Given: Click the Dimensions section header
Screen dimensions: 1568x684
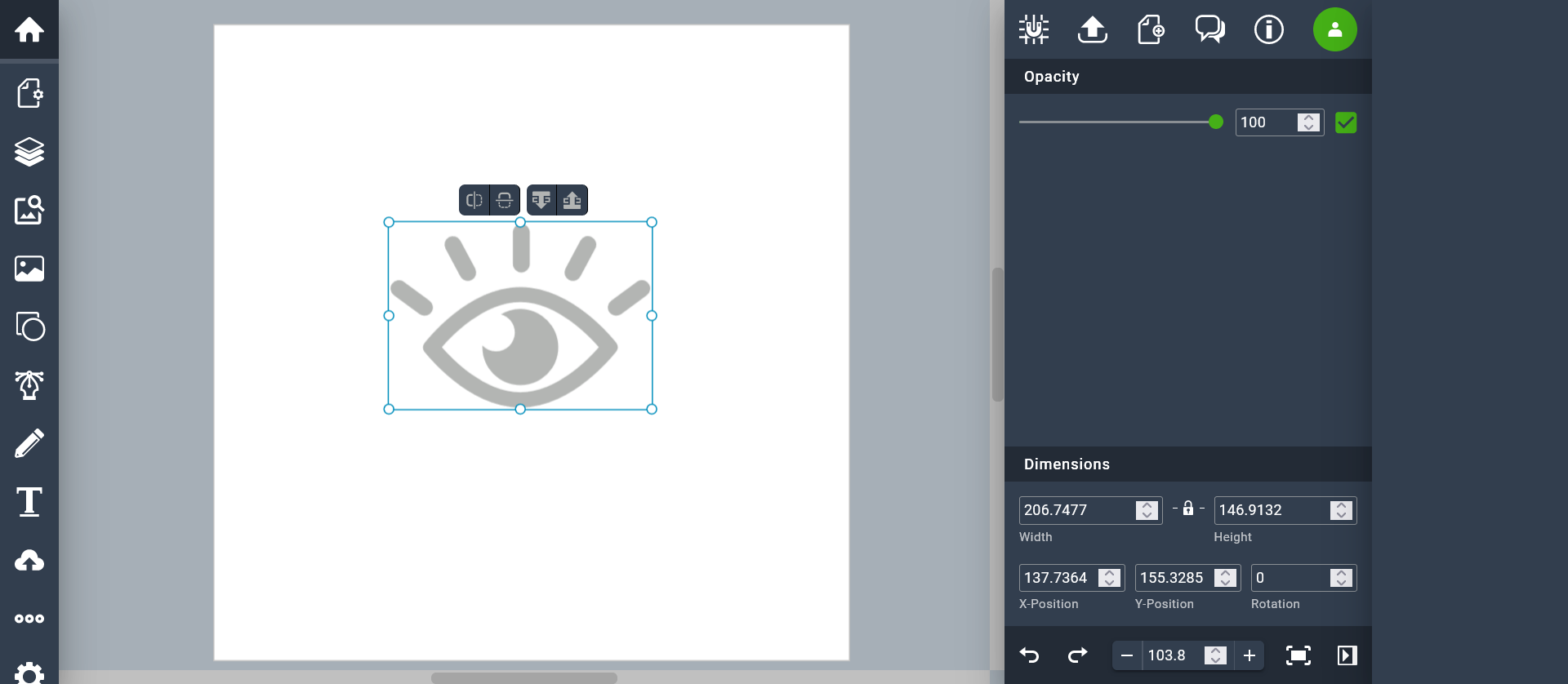Looking at the screenshot, I should point(1188,464).
